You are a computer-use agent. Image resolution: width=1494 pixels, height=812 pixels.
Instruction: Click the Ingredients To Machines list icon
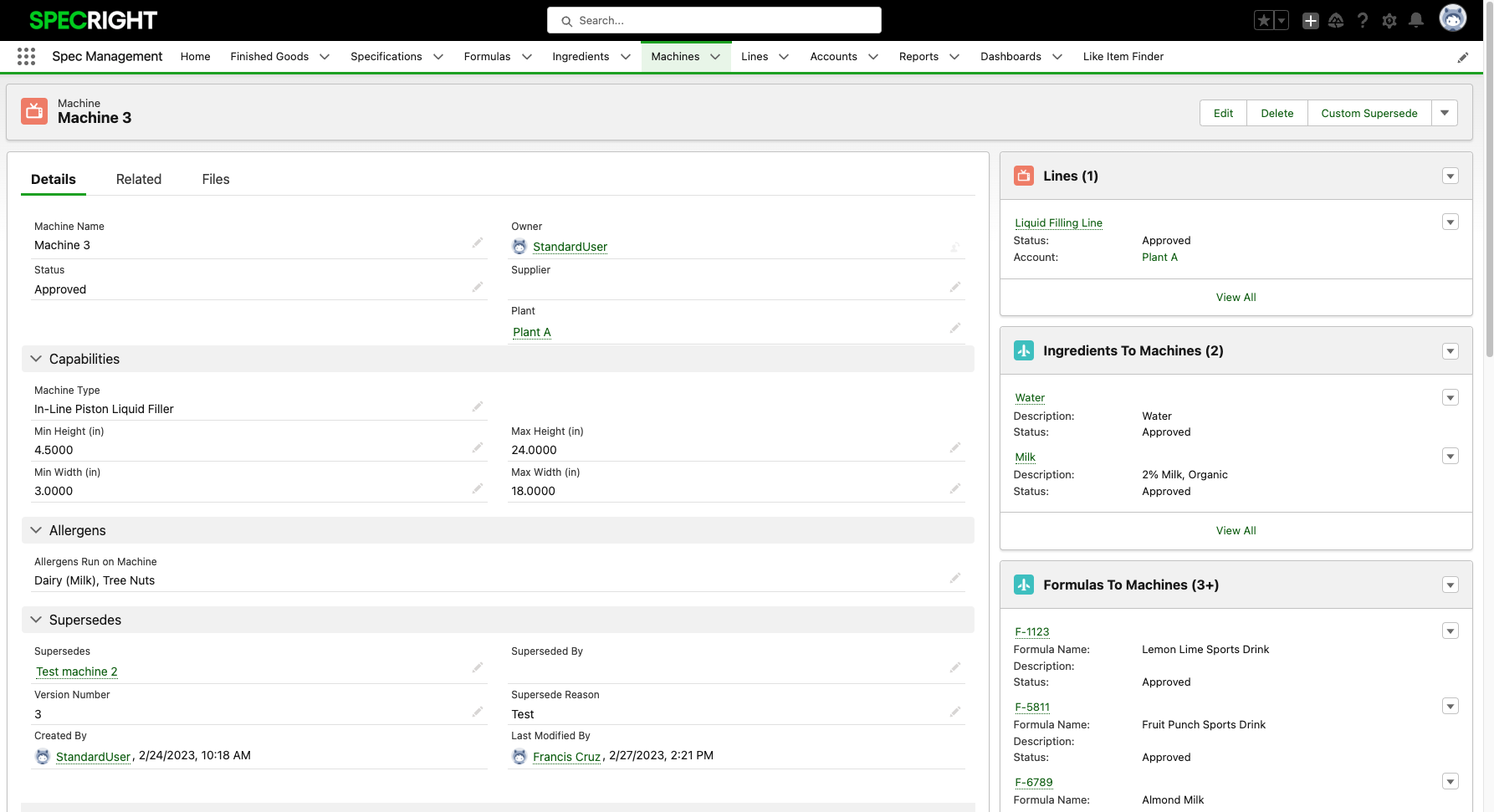point(1024,350)
